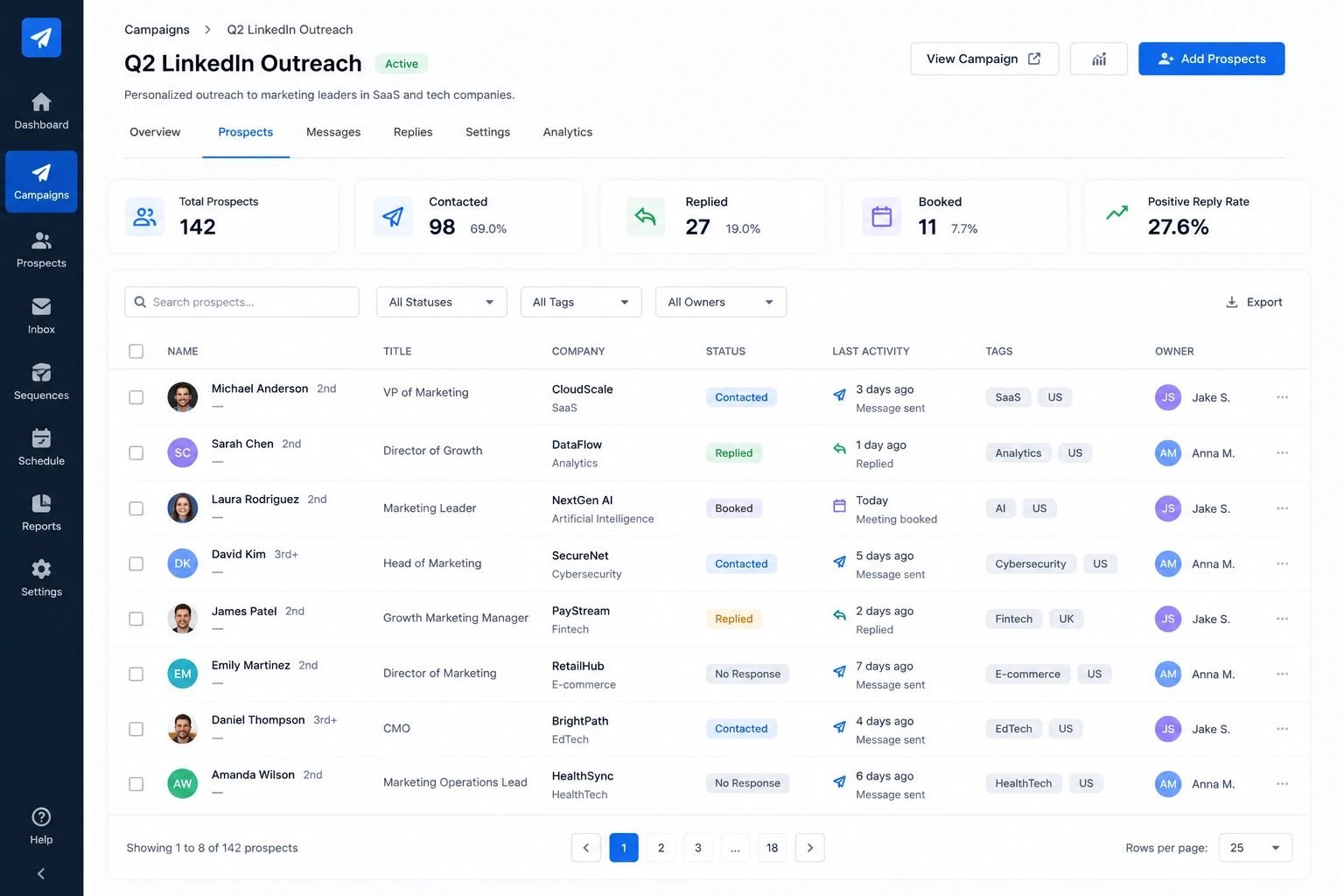Open the Inbox sidebar icon
The width and height of the screenshot is (1344, 896).
pos(41,307)
